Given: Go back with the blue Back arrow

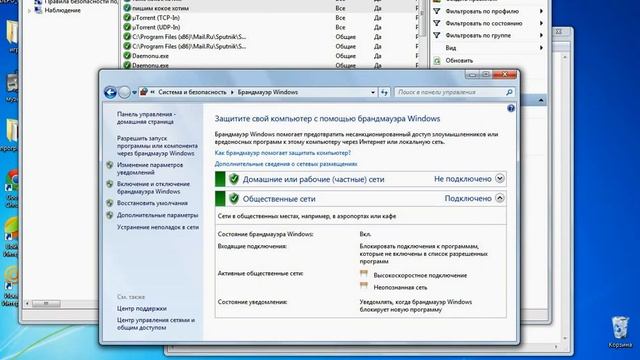Looking at the screenshot, I should click(110, 93).
